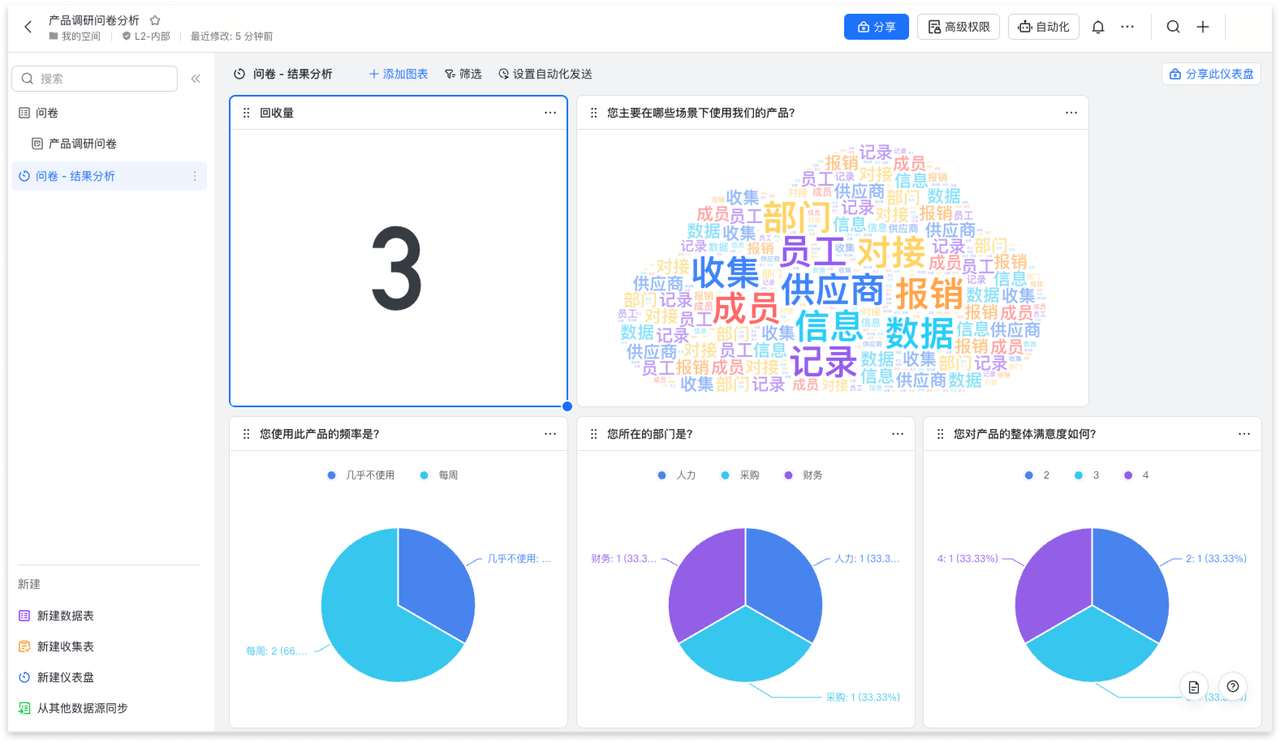Viewport: 1280px width, 743px height.
Task: Open the notification bell
Action: tap(1098, 27)
